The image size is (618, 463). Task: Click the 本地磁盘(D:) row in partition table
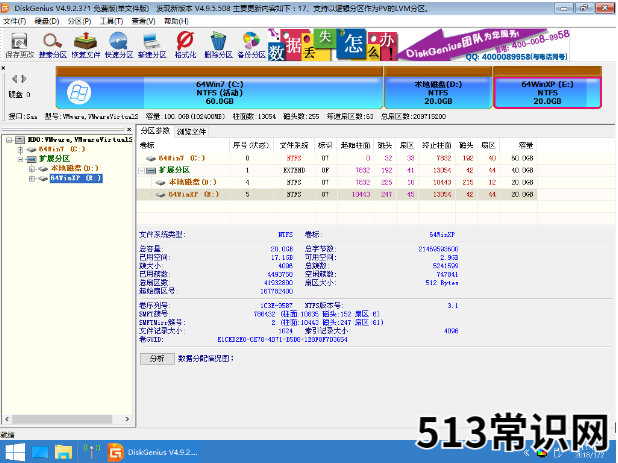pyautogui.click(x=337, y=182)
